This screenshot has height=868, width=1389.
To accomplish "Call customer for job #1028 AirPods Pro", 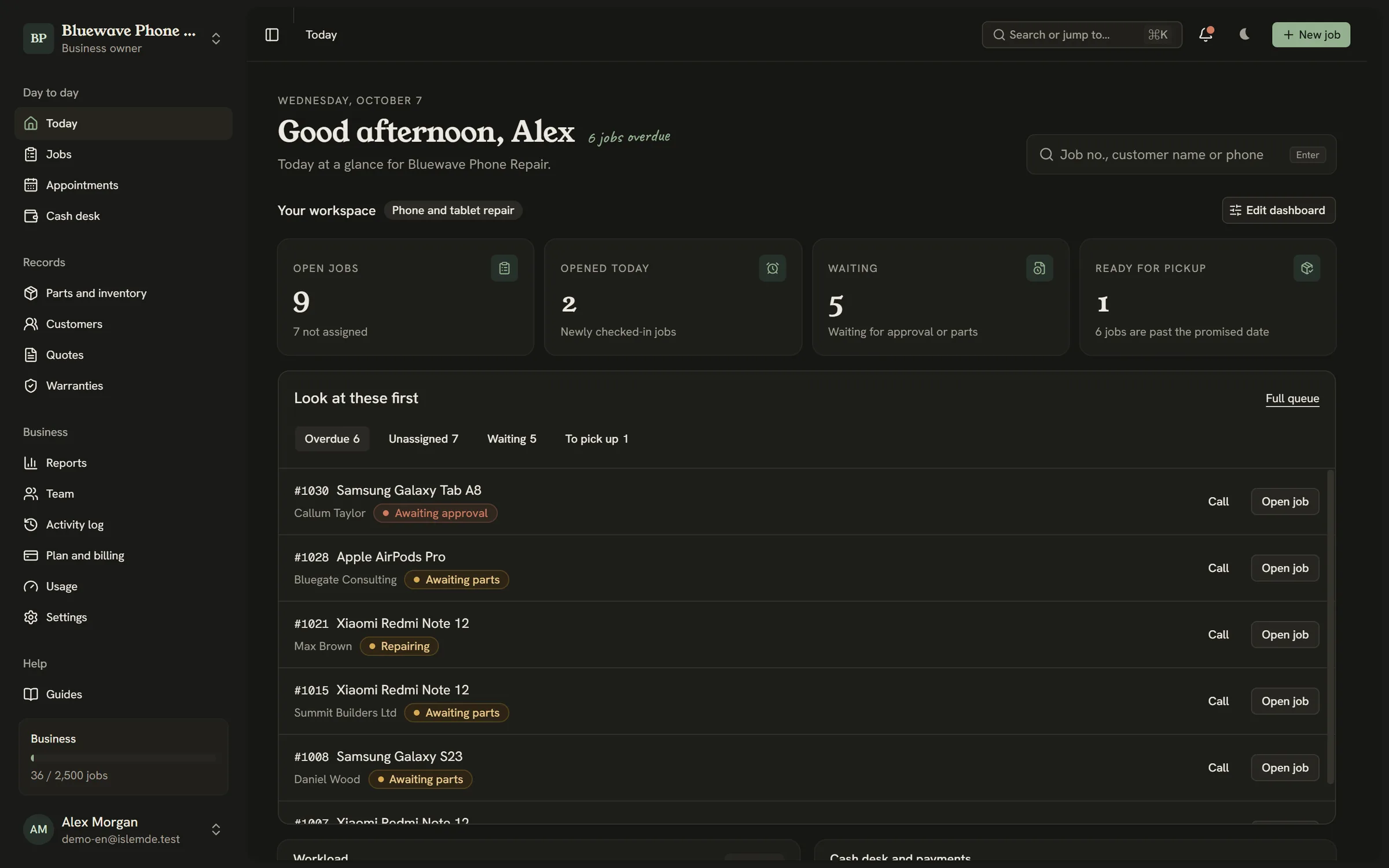I will pyautogui.click(x=1218, y=568).
